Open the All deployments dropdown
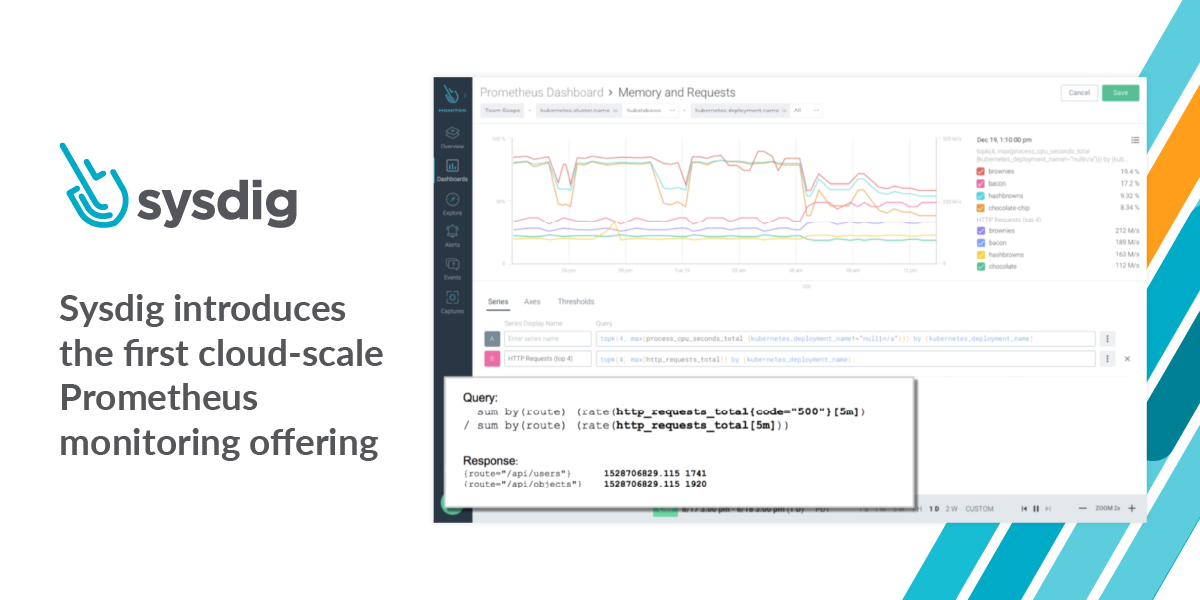This screenshot has width=1200, height=600. click(x=800, y=110)
